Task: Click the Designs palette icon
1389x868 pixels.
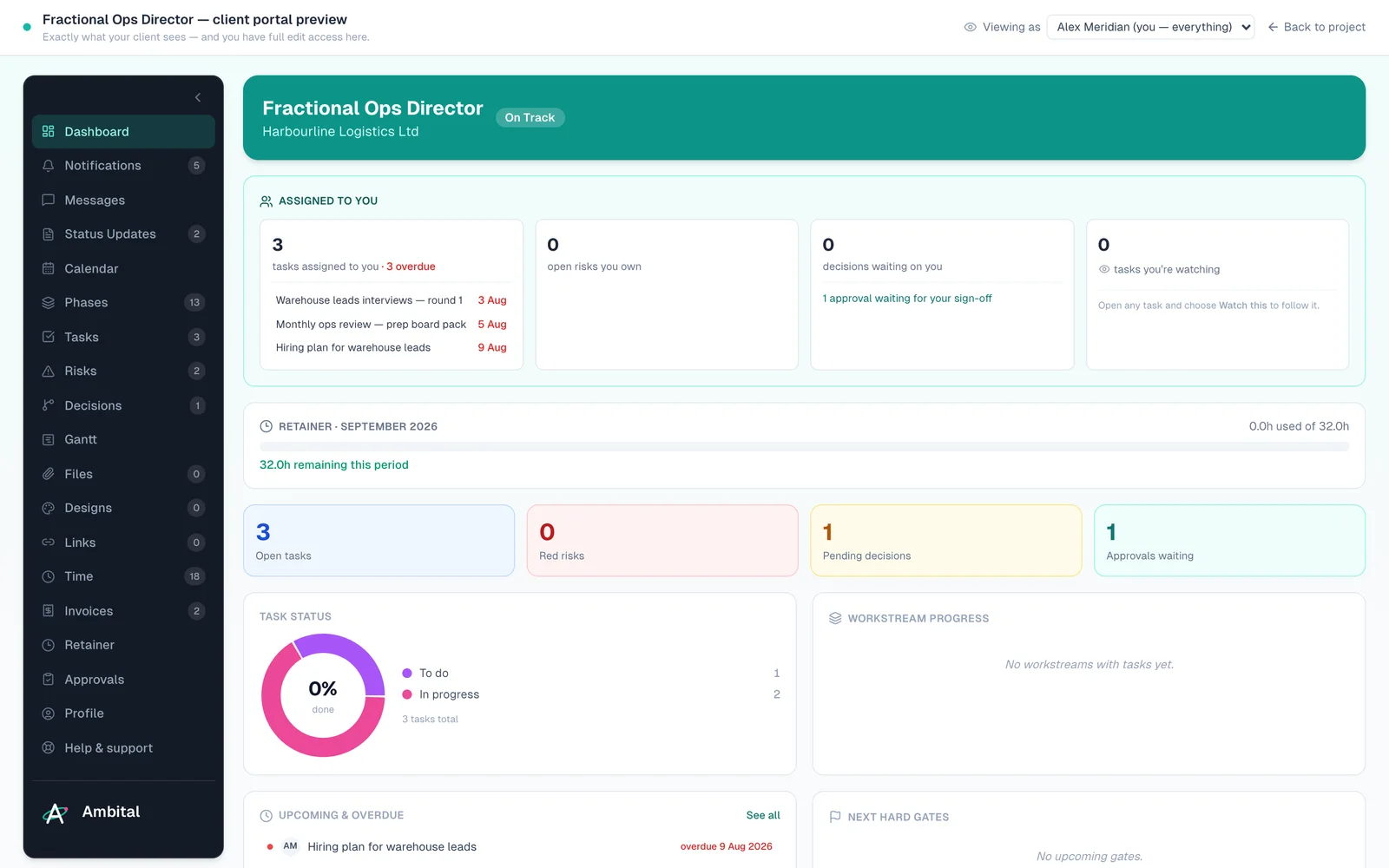Action: (49, 509)
